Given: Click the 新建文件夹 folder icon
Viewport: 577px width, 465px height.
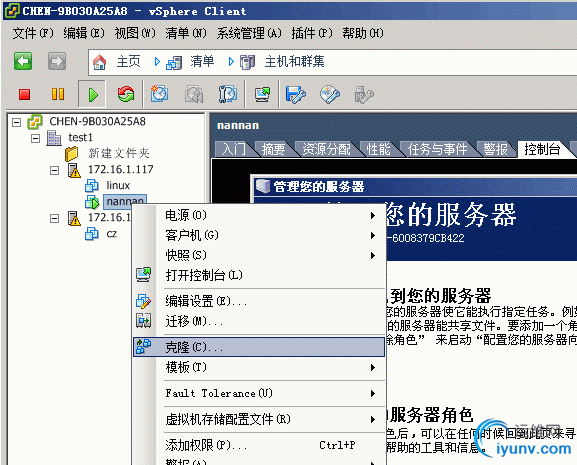Looking at the screenshot, I should click(72, 154).
